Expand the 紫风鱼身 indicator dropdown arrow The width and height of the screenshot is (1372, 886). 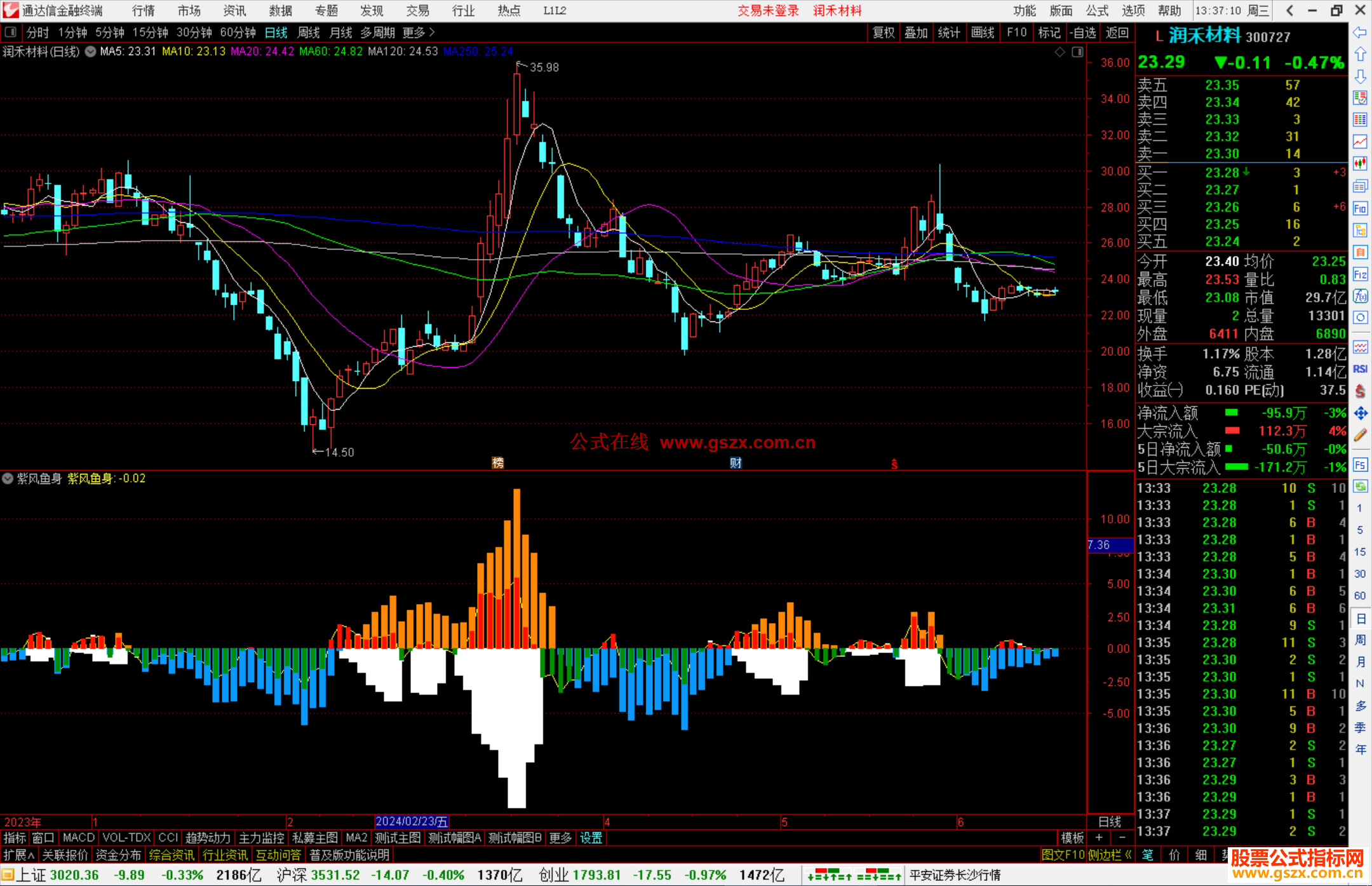click(x=8, y=478)
